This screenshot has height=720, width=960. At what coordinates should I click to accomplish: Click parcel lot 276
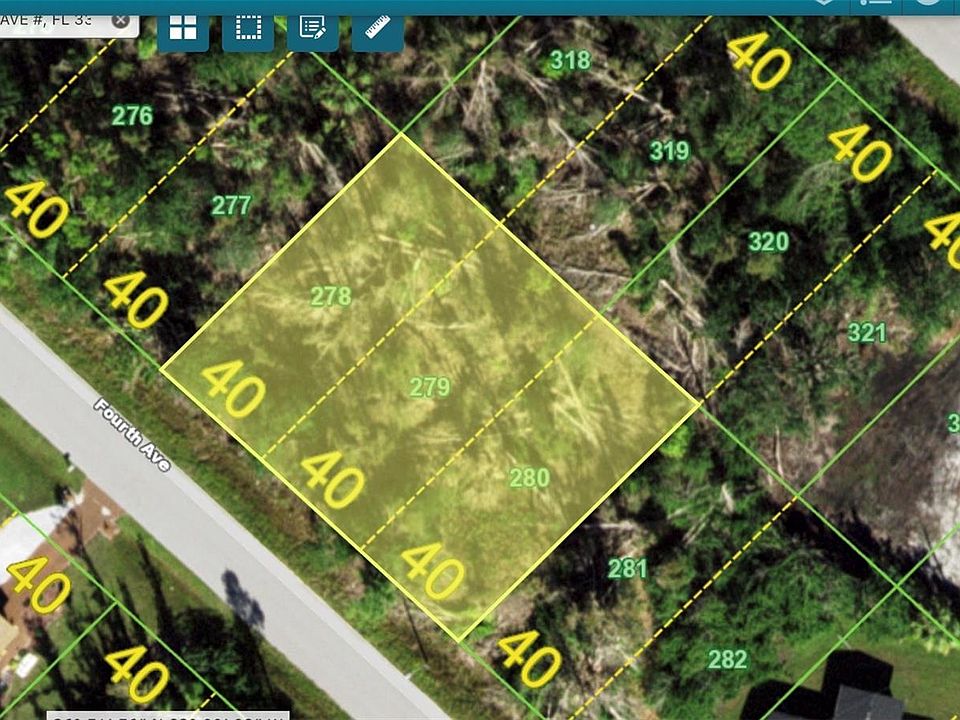[x=132, y=115]
